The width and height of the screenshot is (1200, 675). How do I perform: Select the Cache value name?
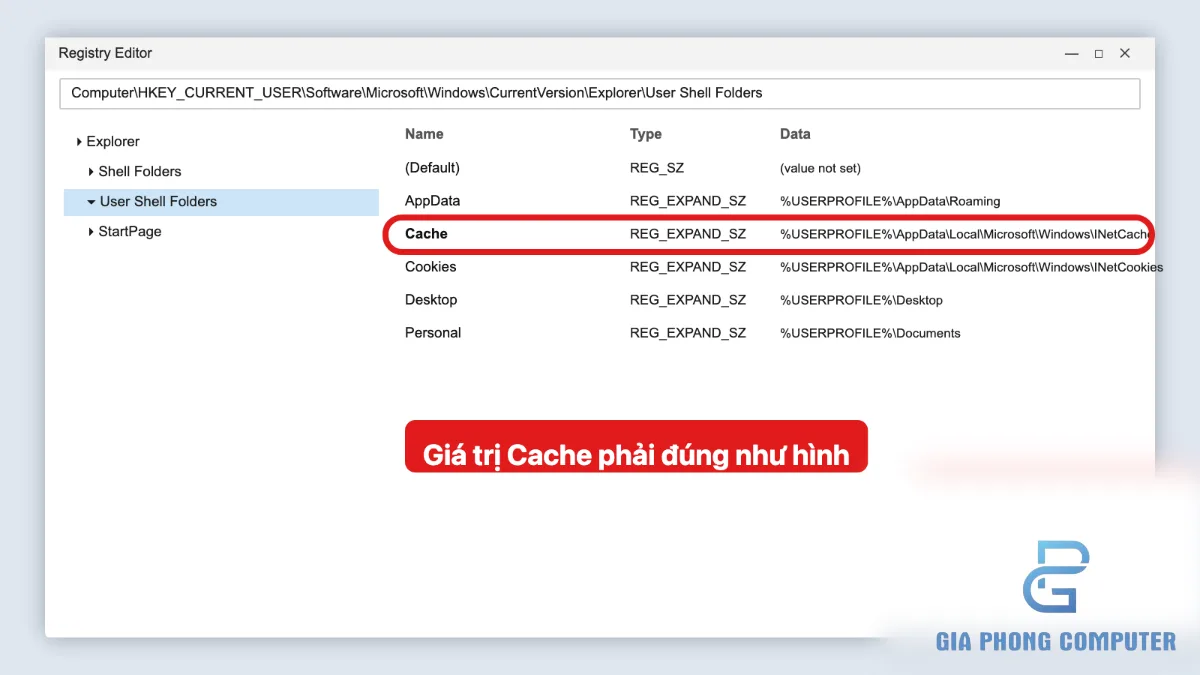tap(426, 234)
